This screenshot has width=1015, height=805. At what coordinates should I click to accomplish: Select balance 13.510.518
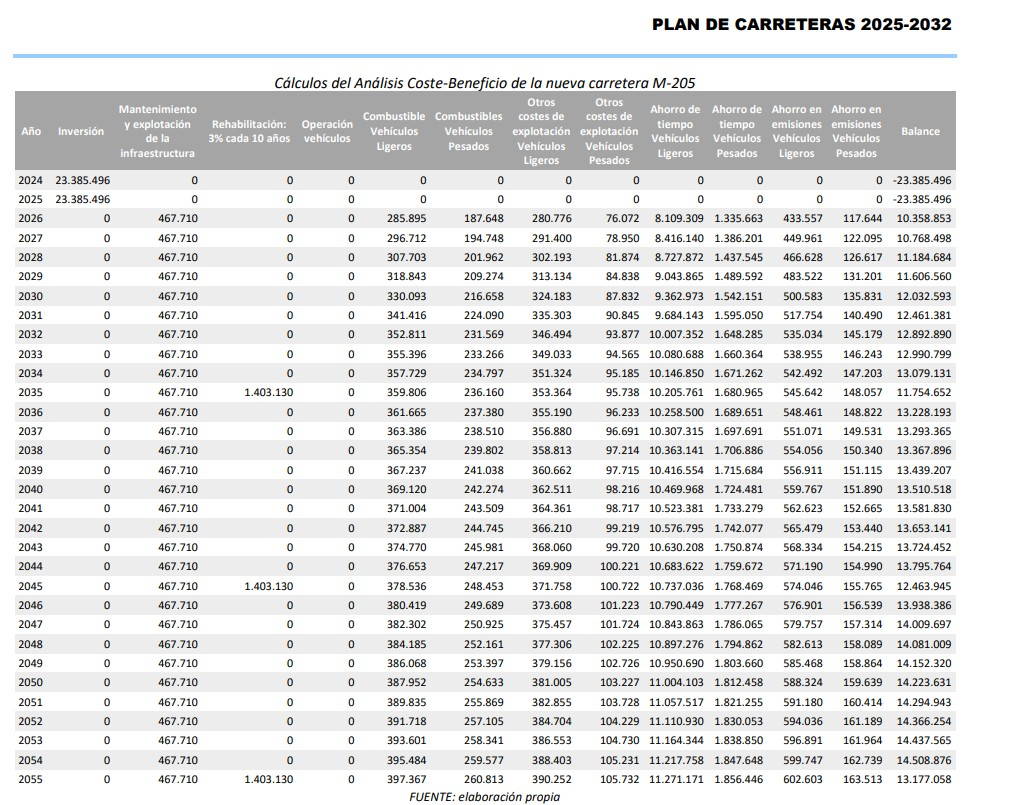pyautogui.click(x=924, y=489)
